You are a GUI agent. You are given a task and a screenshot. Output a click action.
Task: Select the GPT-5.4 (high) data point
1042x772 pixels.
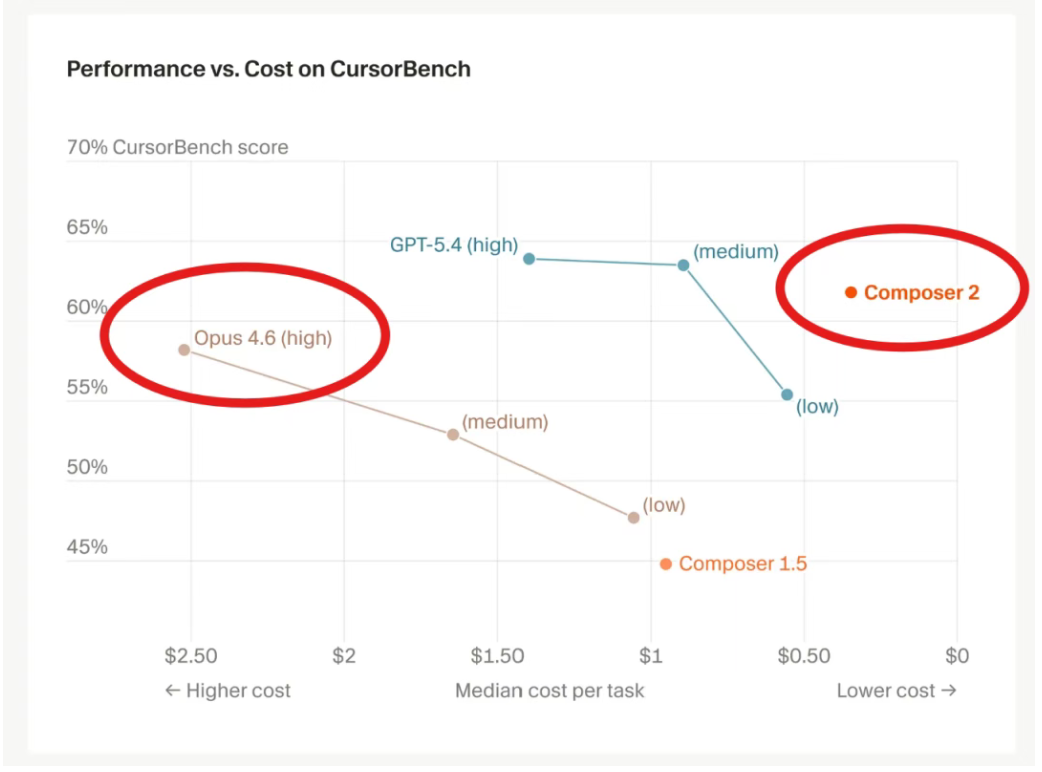click(x=529, y=258)
